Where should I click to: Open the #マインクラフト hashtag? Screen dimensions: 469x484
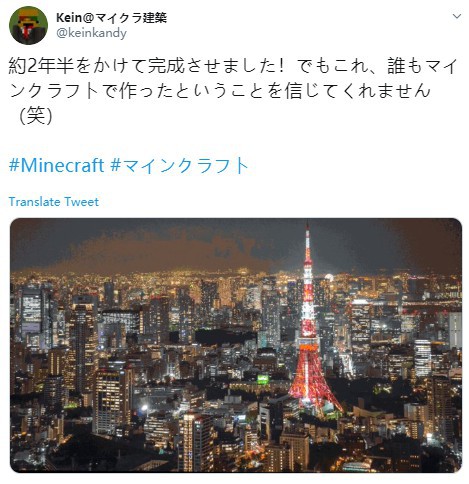point(179,165)
